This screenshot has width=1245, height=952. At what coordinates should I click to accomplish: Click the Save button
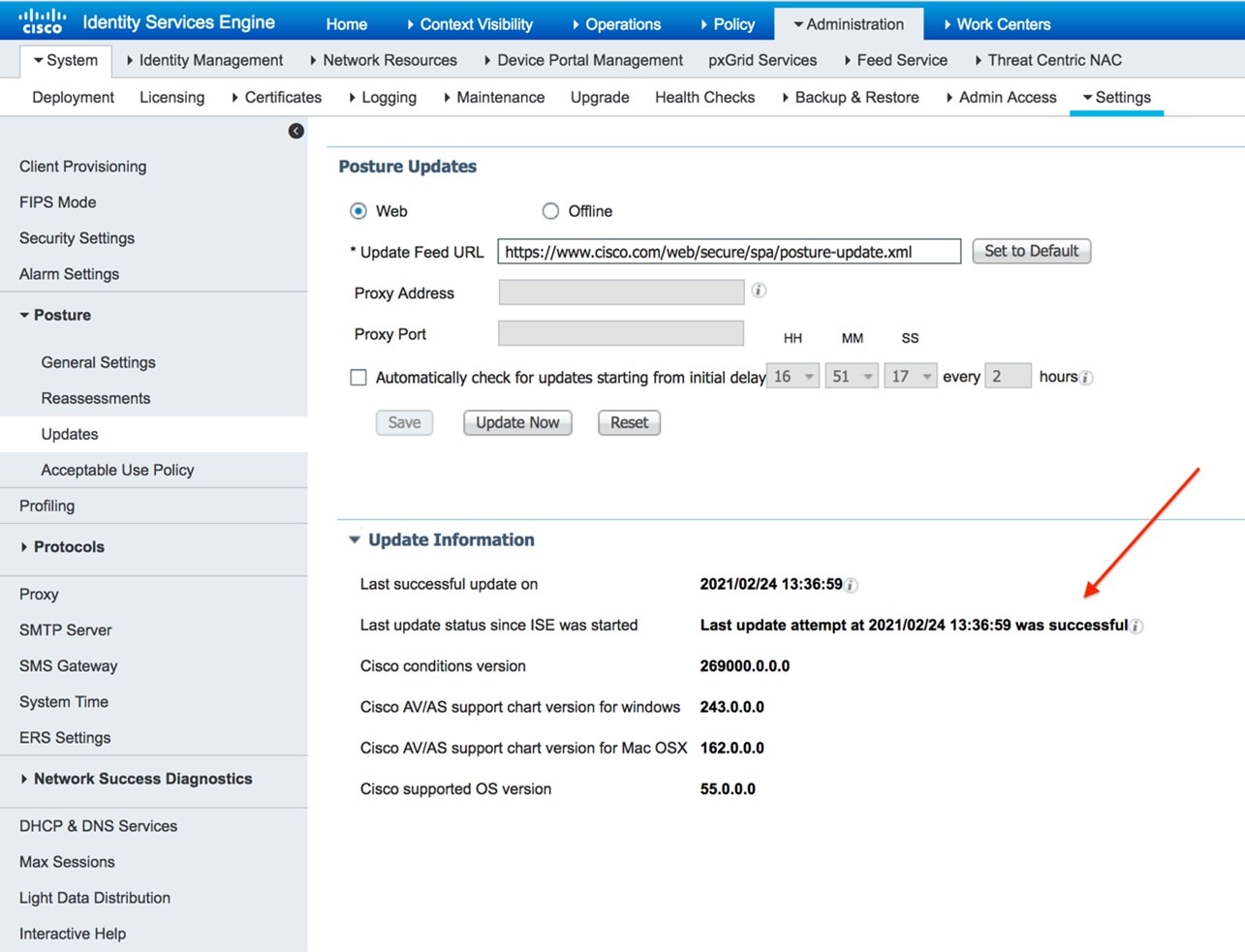point(404,422)
